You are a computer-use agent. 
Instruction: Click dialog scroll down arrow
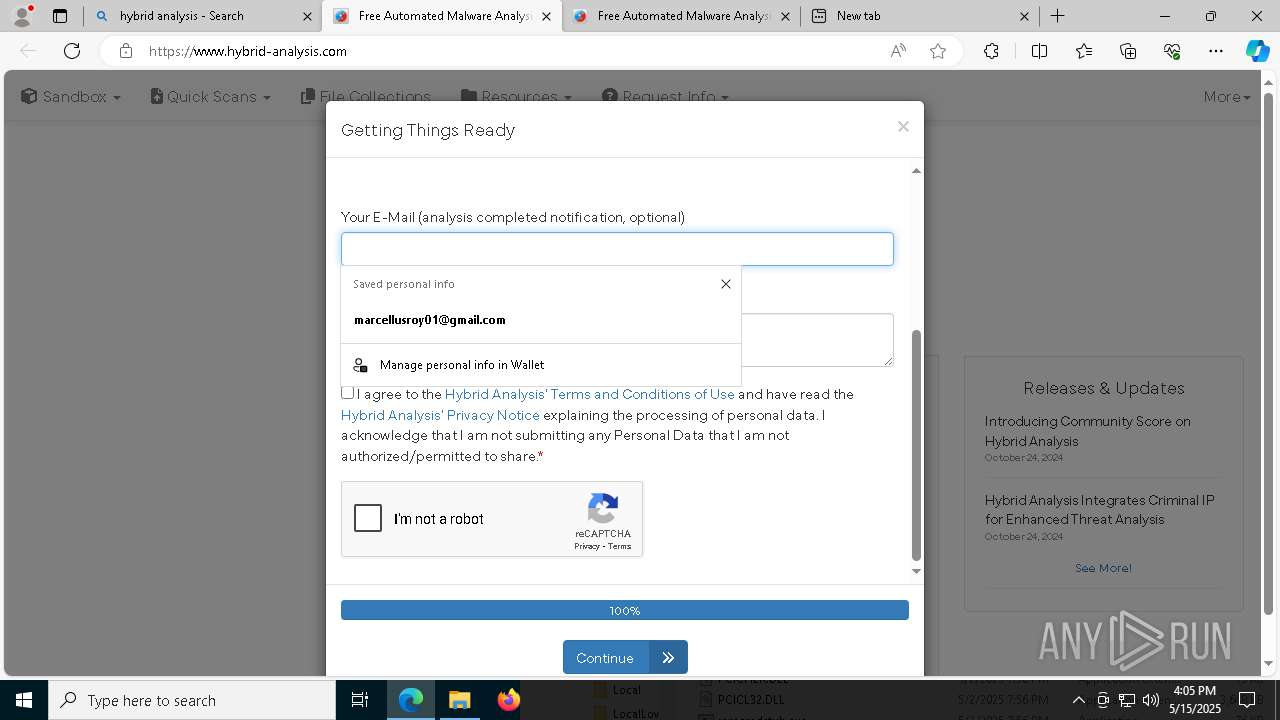coord(916,571)
